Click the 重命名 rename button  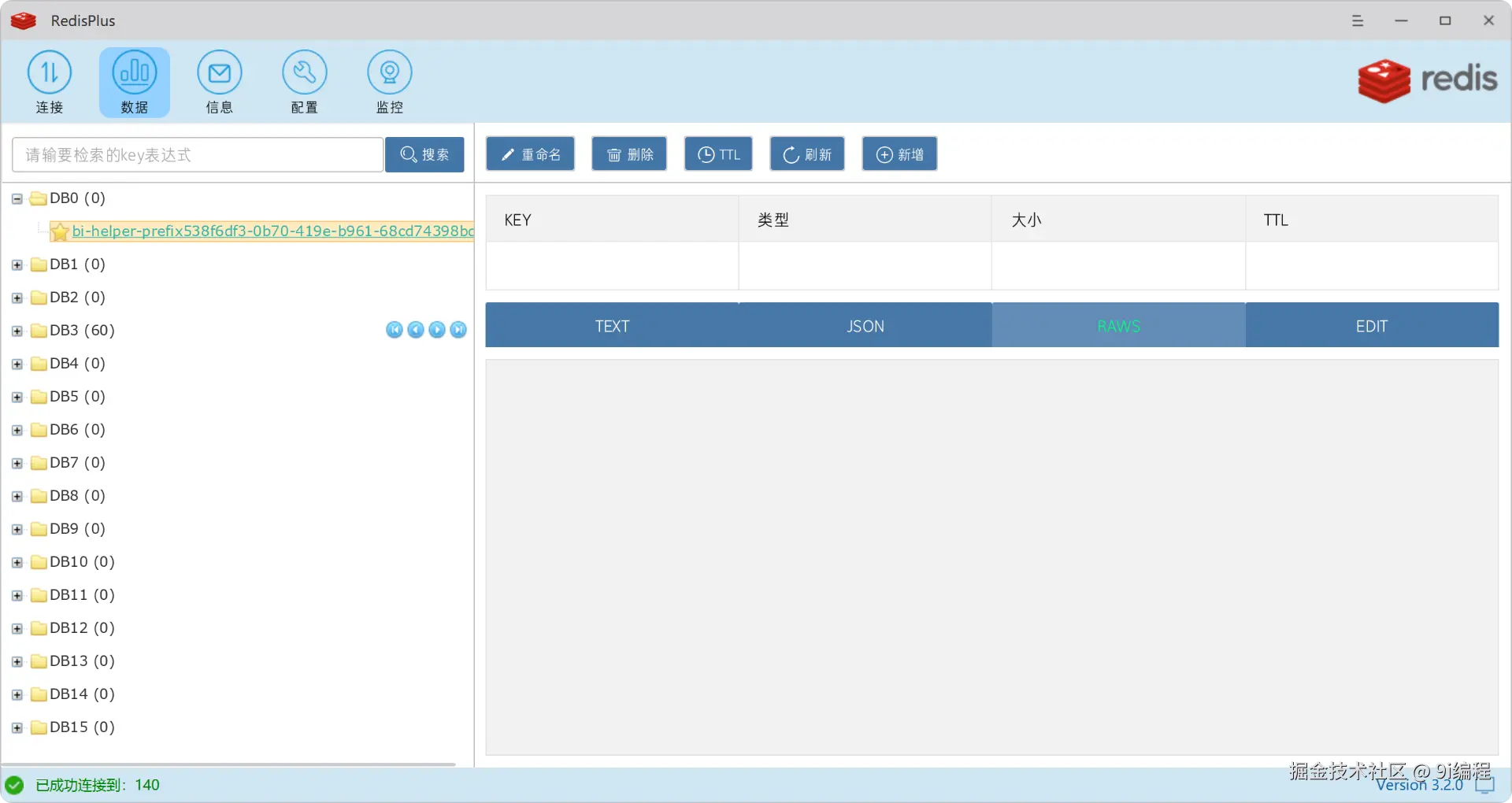[530, 154]
